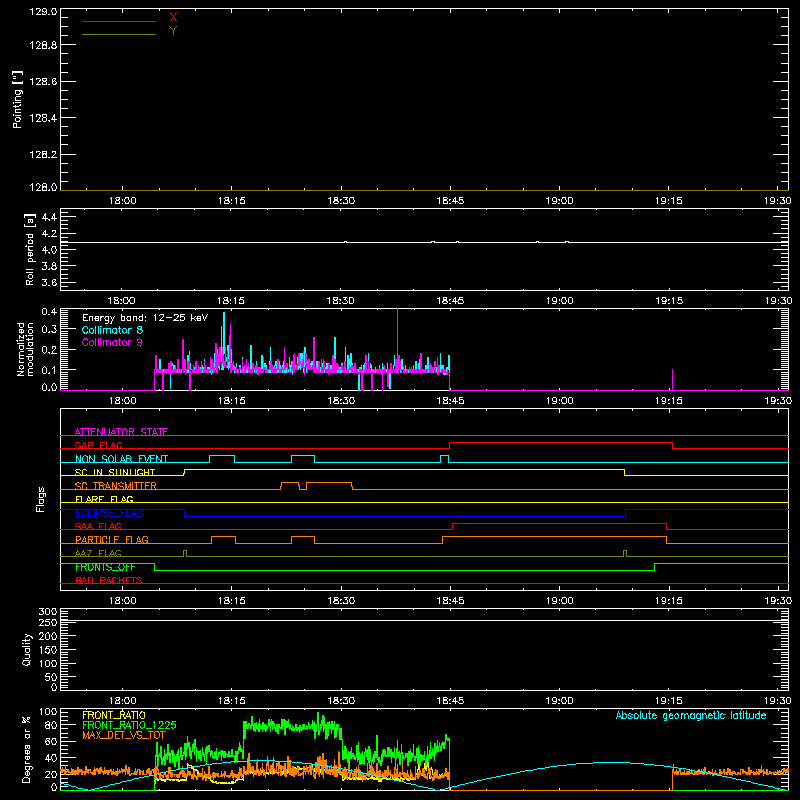Click the raised GAP_FLAG segment after 18:45
The image size is (800, 800).
[561, 442]
